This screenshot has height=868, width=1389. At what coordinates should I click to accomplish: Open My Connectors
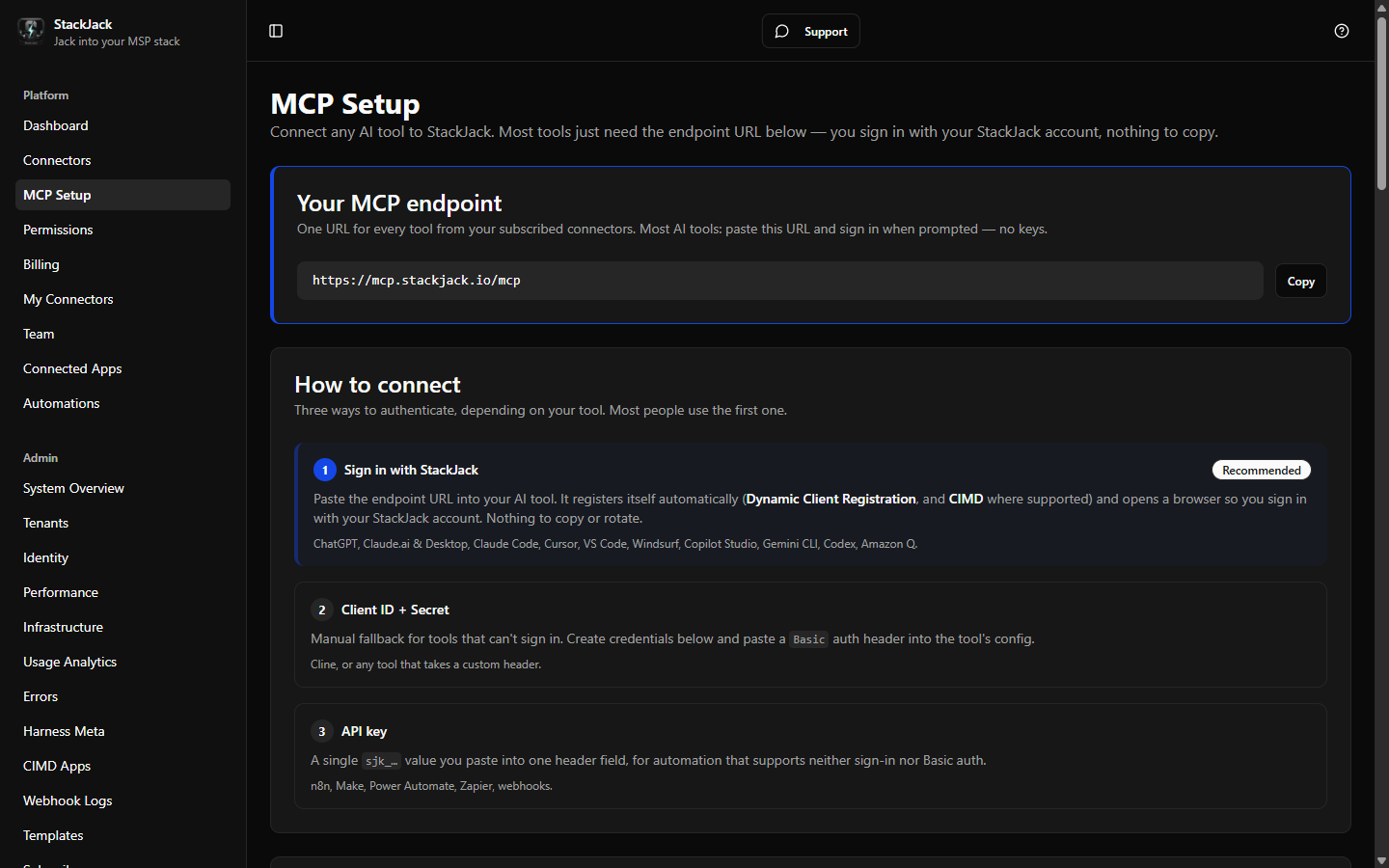pos(123,299)
